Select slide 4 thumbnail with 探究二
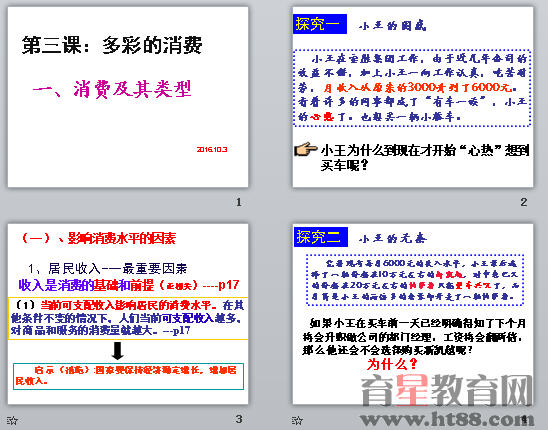Viewport: 548px width, 430px height. [413, 314]
